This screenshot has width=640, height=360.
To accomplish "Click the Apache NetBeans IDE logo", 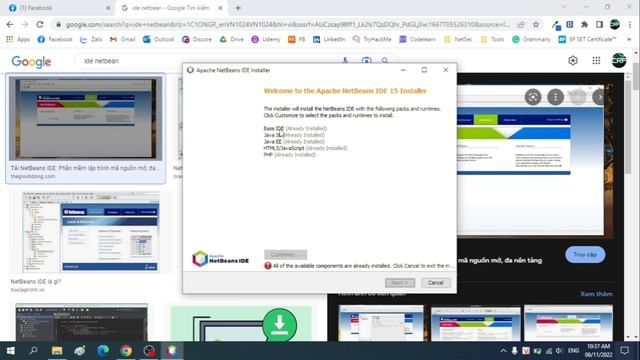I will click(220, 259).
